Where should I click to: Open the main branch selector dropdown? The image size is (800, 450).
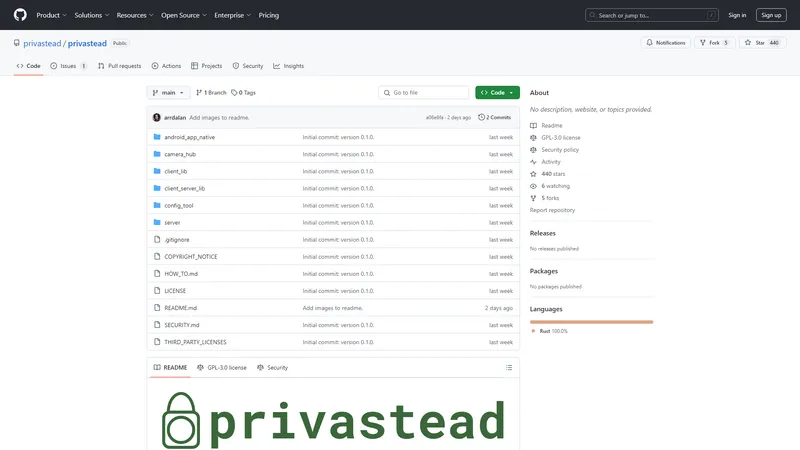[x=168, y=92]
